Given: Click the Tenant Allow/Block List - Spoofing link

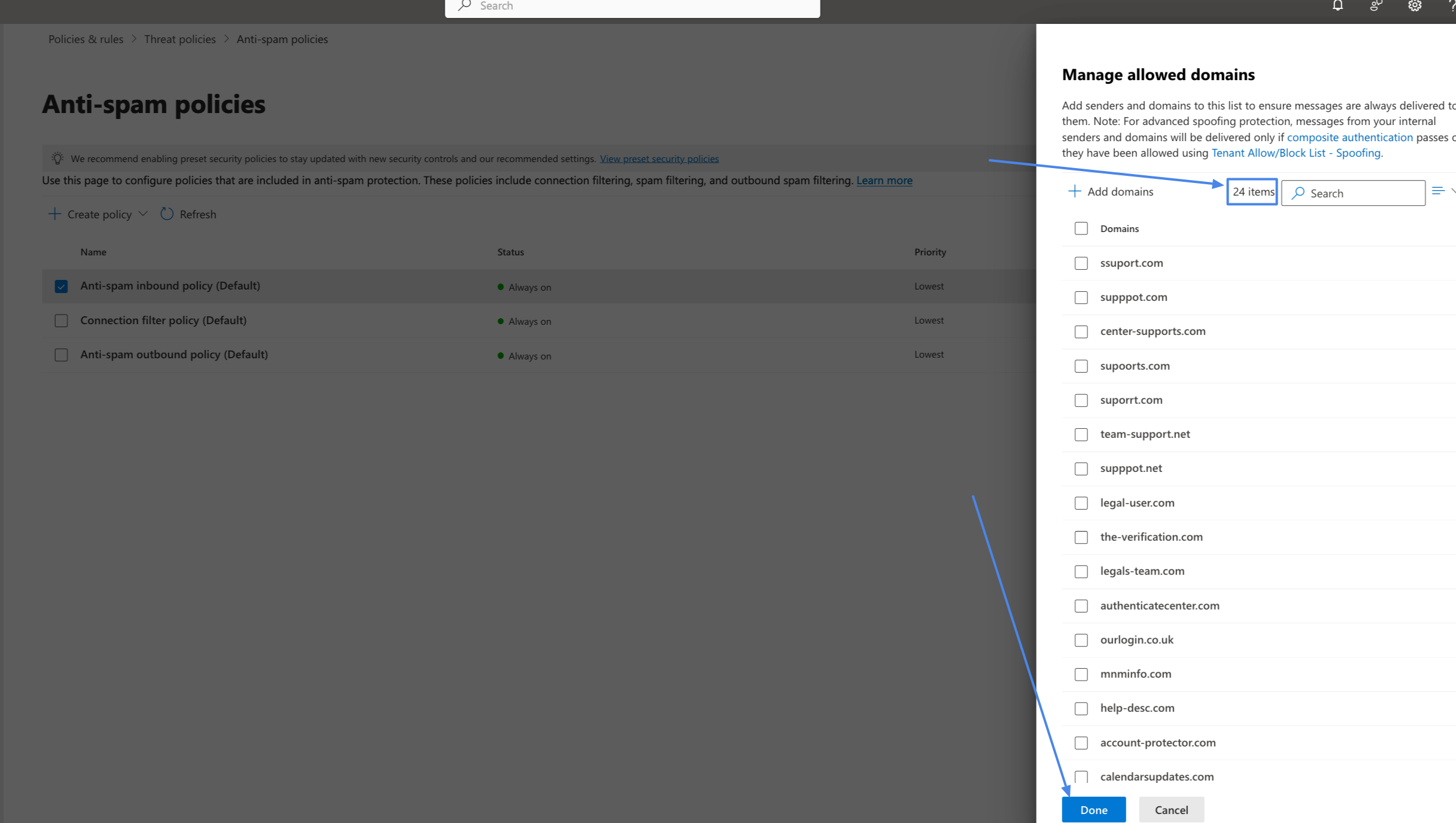Looking at the screenshot, I should coord(1296,153).
